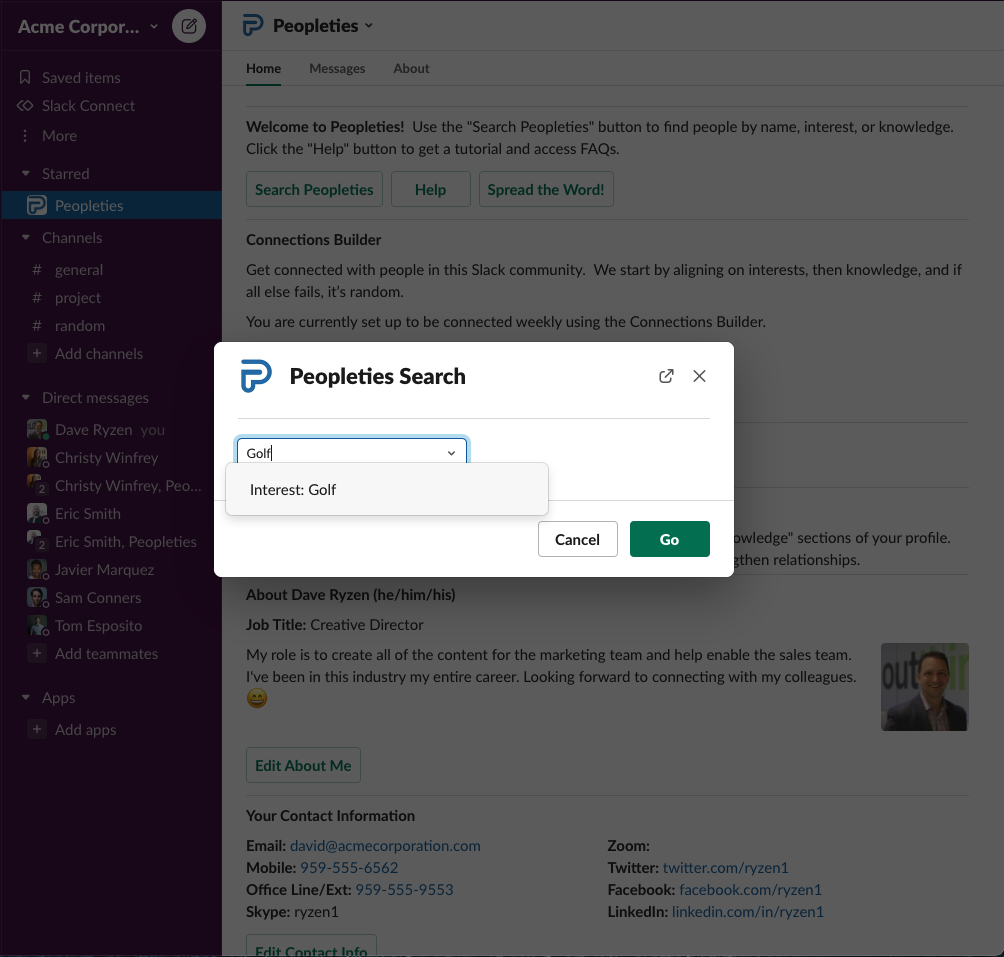This screenshot has width=1004, height=957.
Task: Click Dave Ryzen's avatar in sidebar
Action: [37, 430]
